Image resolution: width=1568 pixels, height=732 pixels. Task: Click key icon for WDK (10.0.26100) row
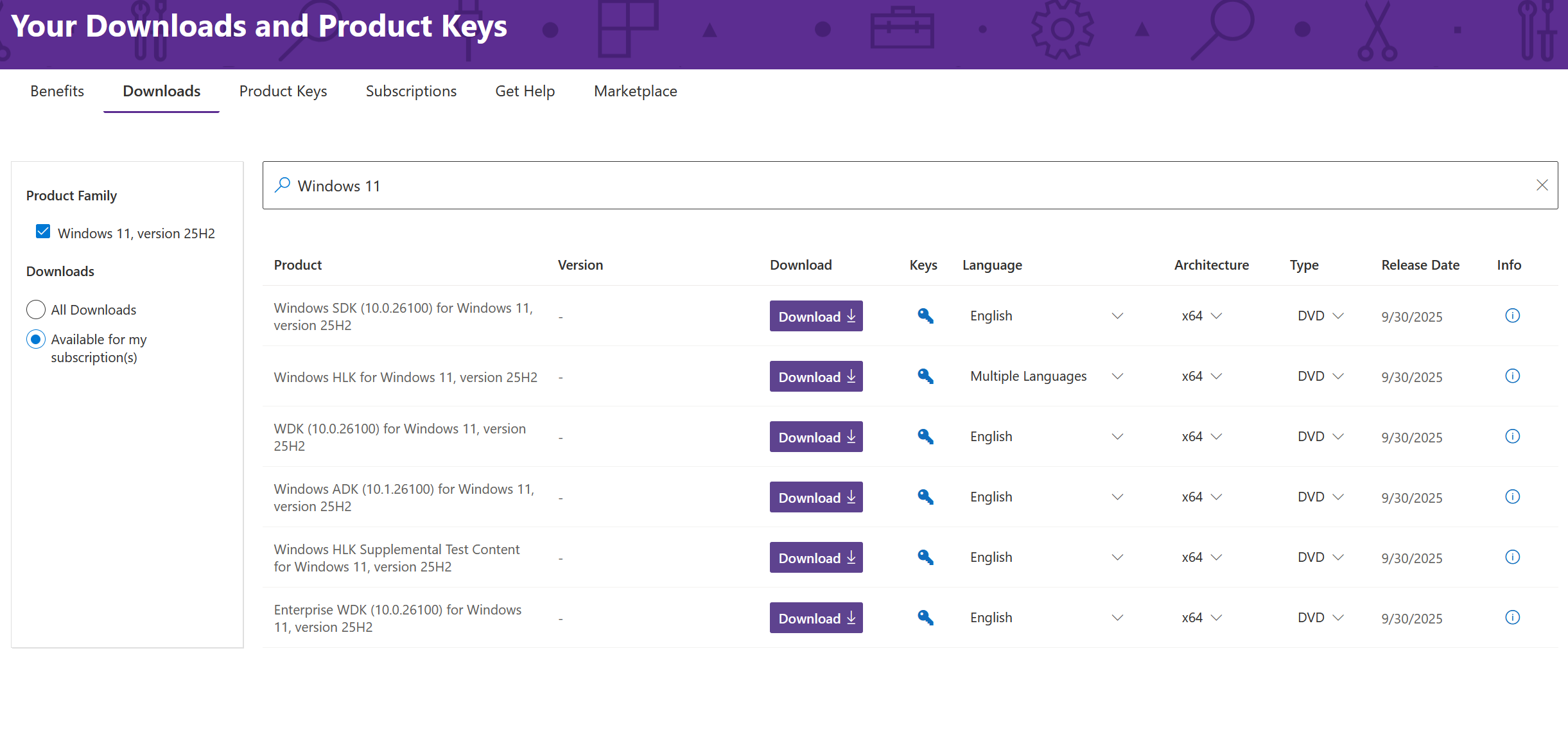925,437
